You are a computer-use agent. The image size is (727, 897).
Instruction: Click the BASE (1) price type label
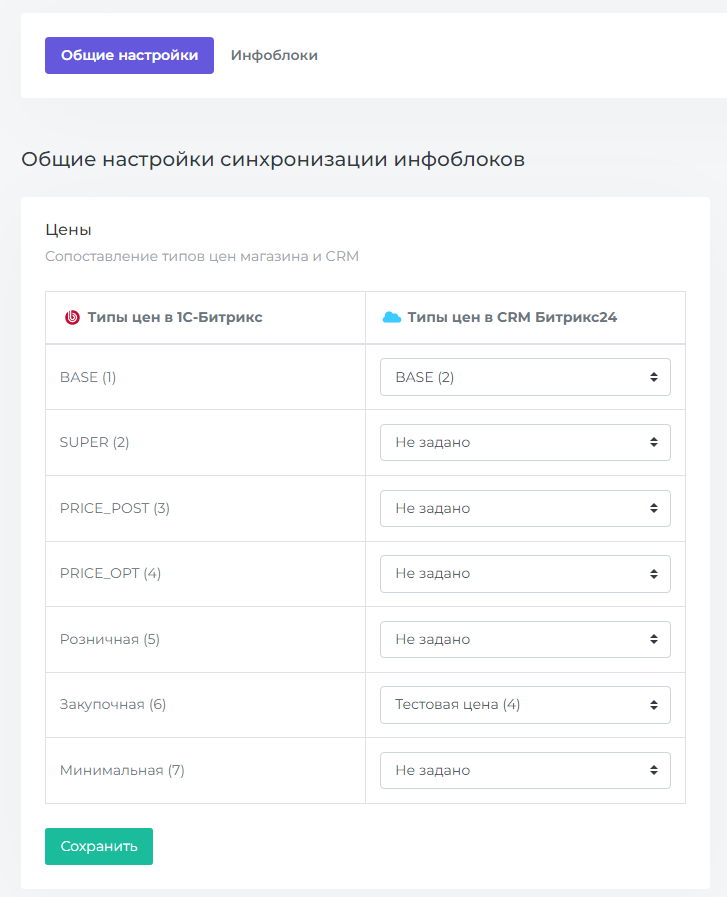[88, 377]
